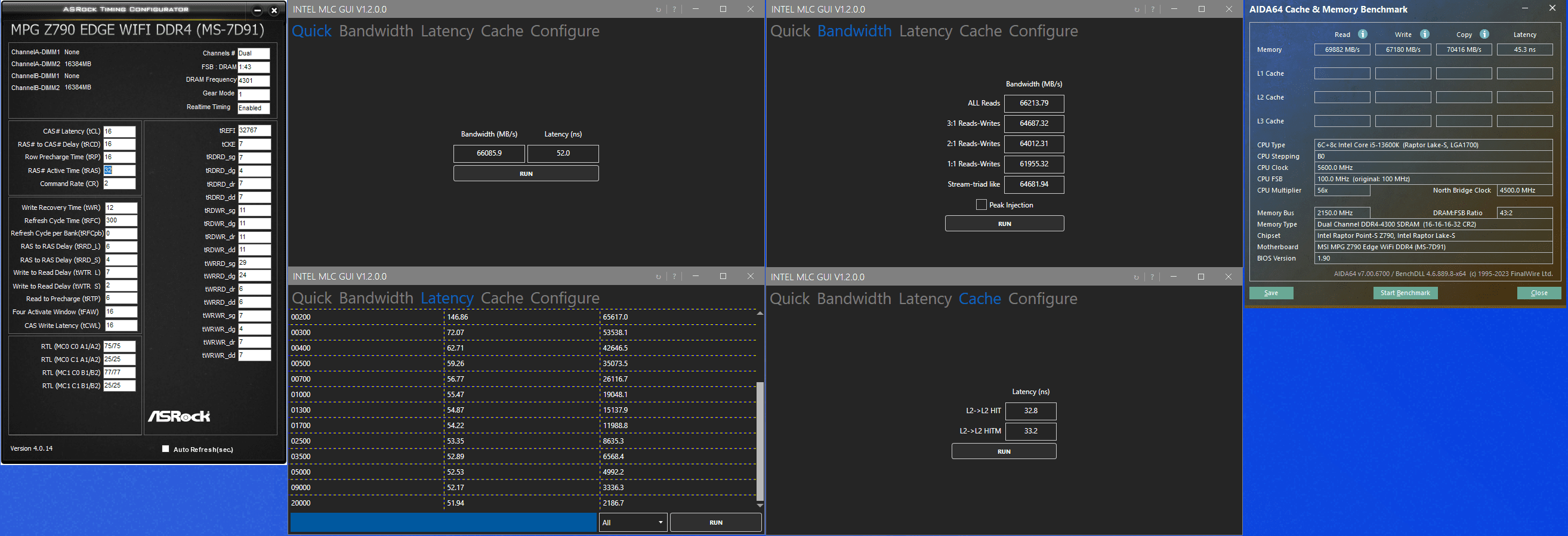1568x536 pixels.
Task: Click help icon in Quick MLC window
Action: pos(674,10)
